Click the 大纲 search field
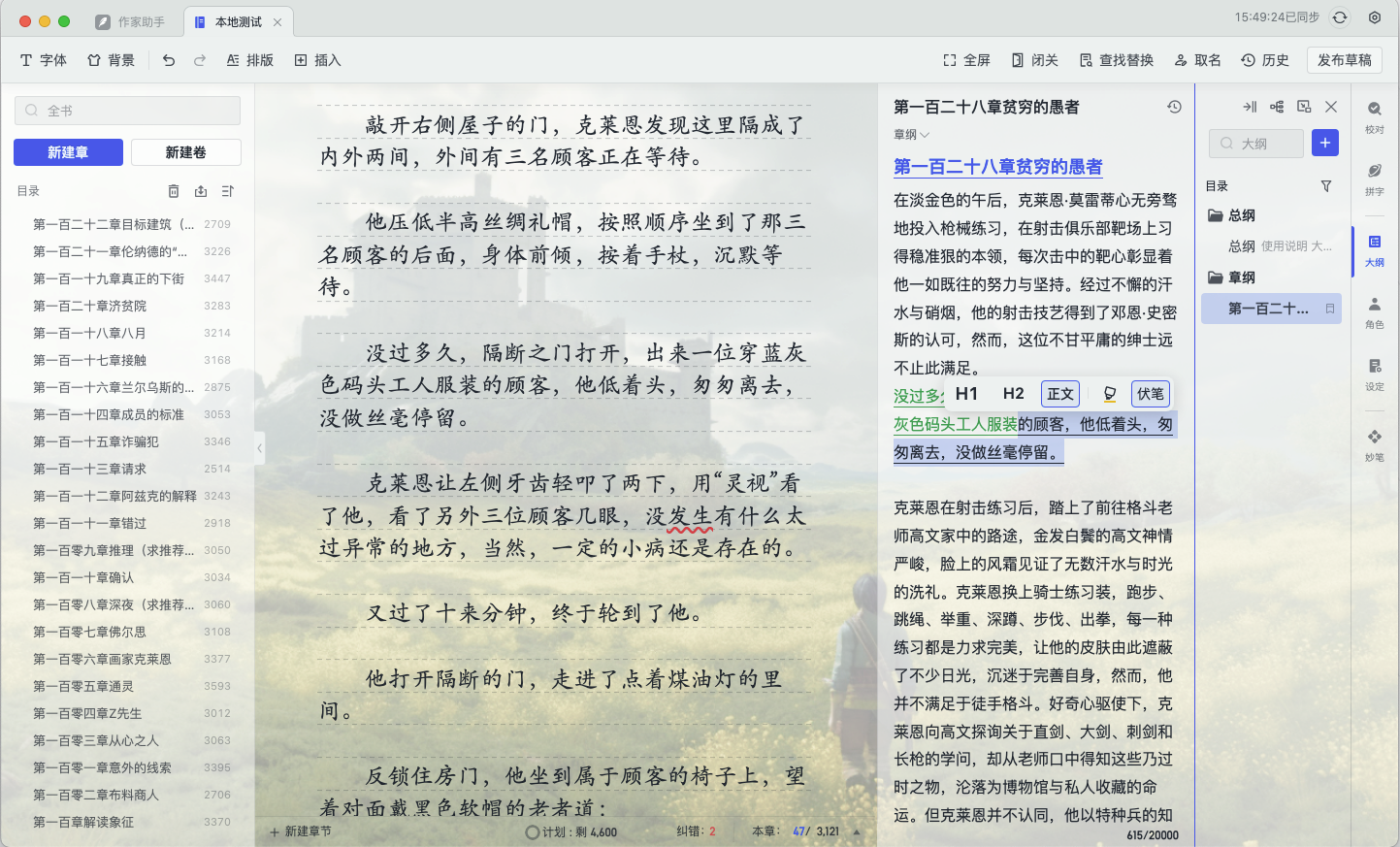 (1256, 144)
